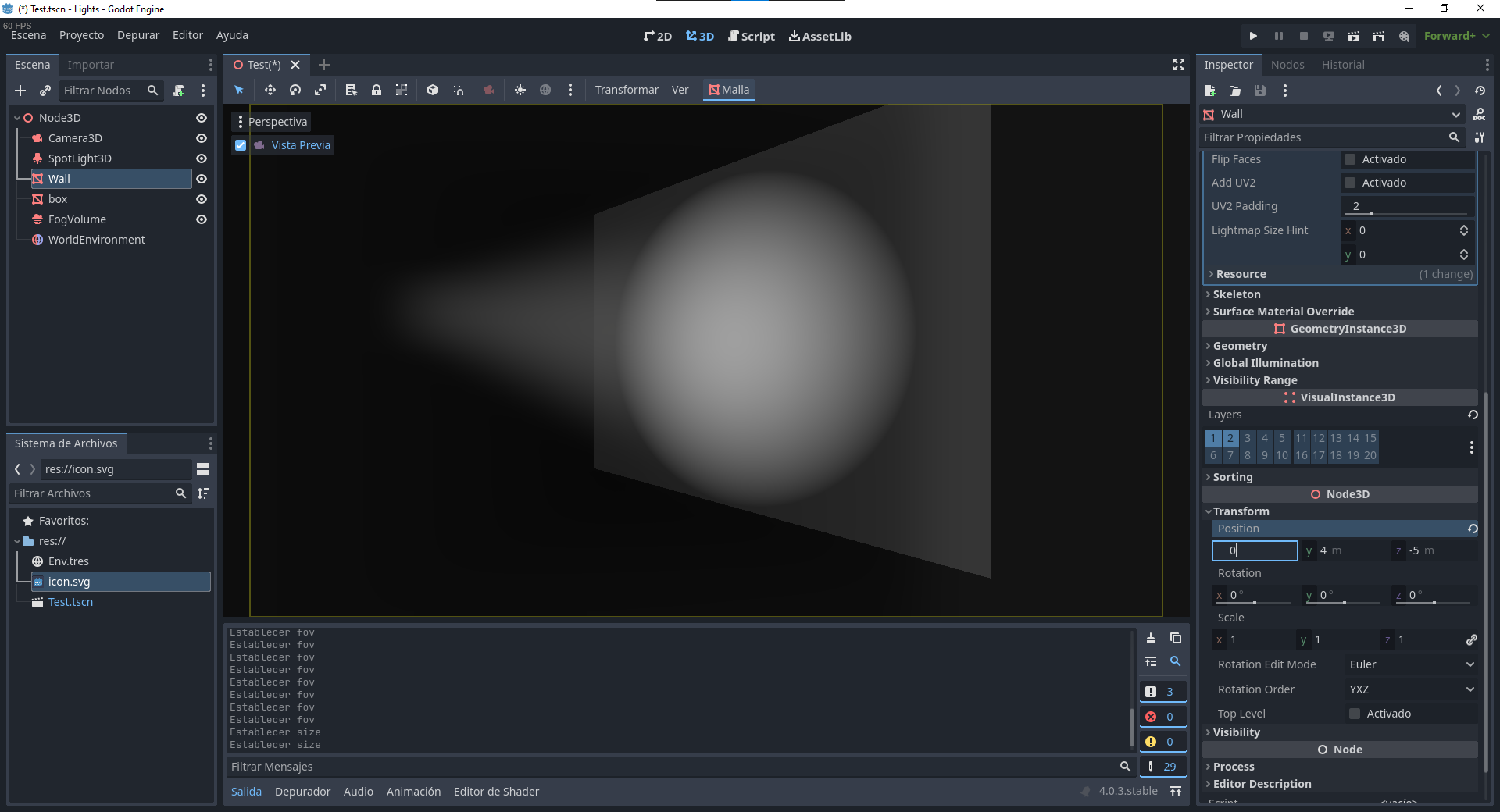
Task: Open the Malla mesh menu button
Action: pyautogui.click(x=728, y=90)
